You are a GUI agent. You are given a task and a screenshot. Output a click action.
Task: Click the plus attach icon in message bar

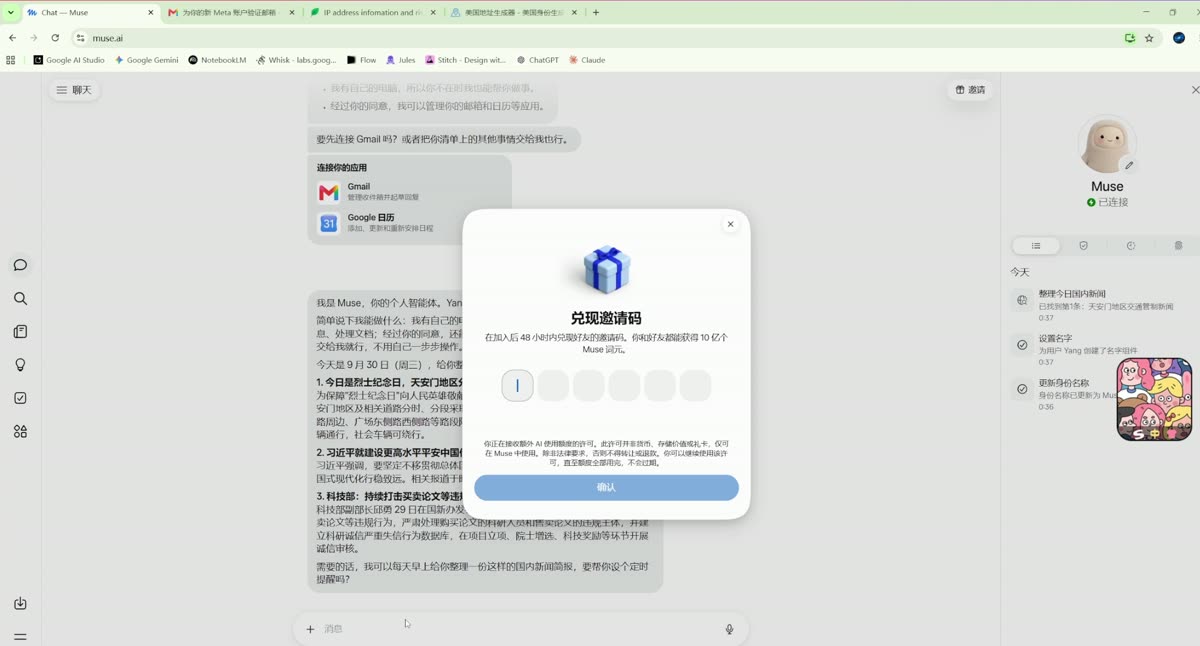point(310,629)
